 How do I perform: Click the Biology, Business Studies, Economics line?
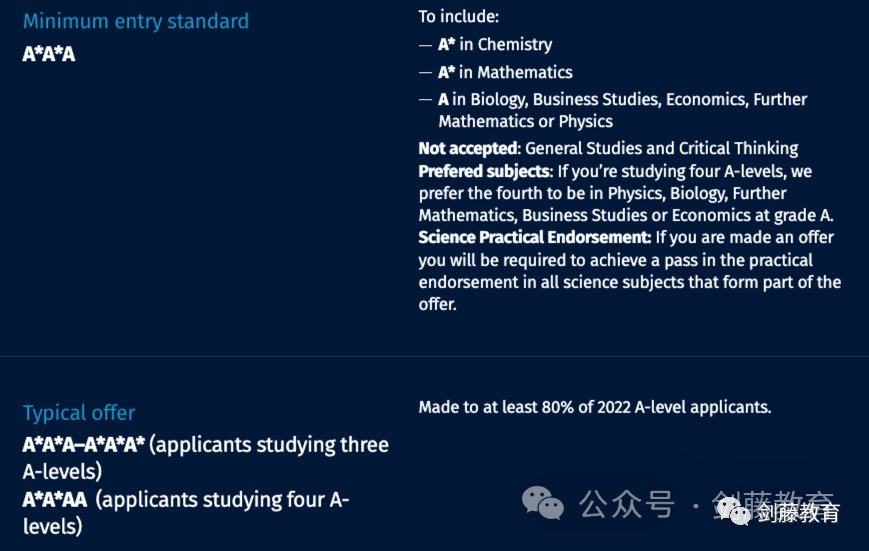(x=622, y=100)
